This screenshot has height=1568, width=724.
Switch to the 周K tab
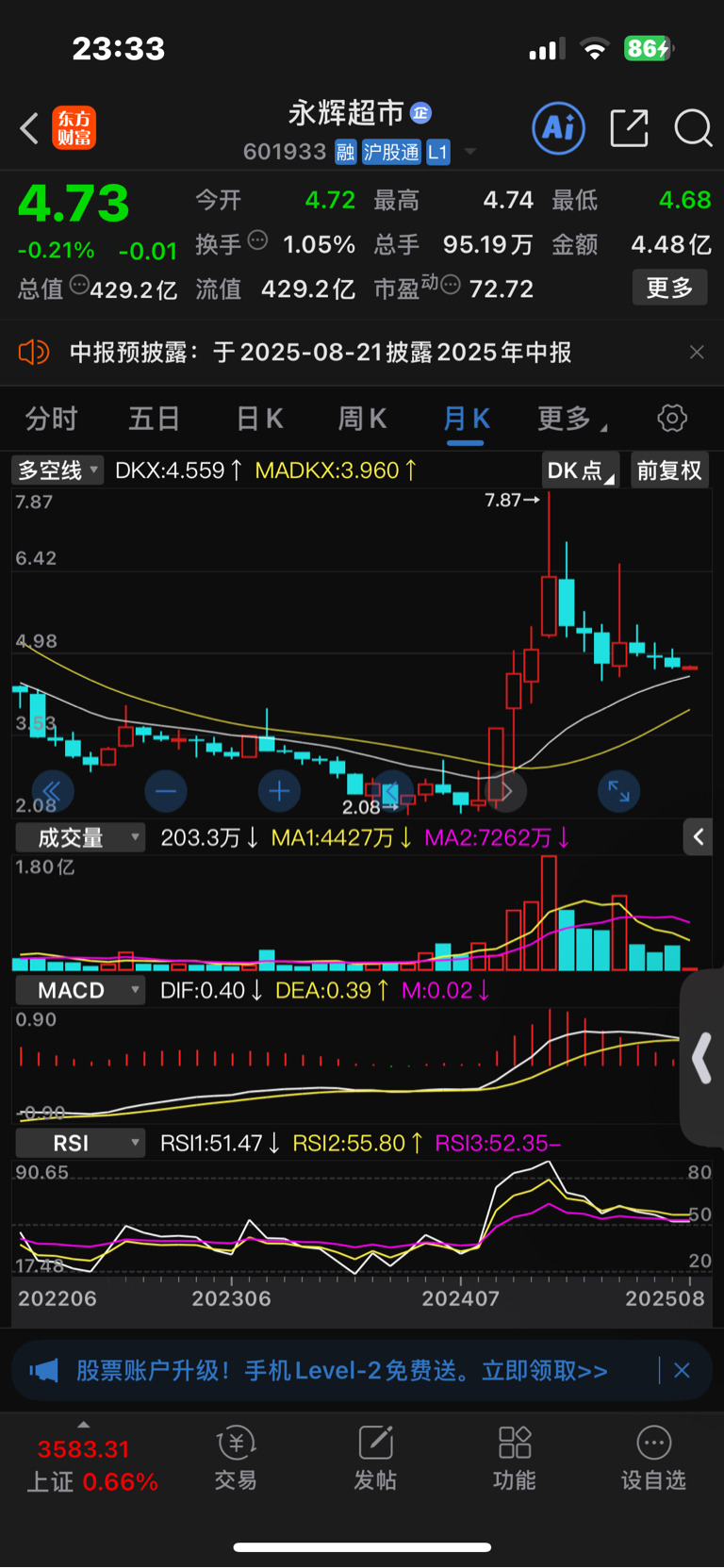tap(362, 419)
